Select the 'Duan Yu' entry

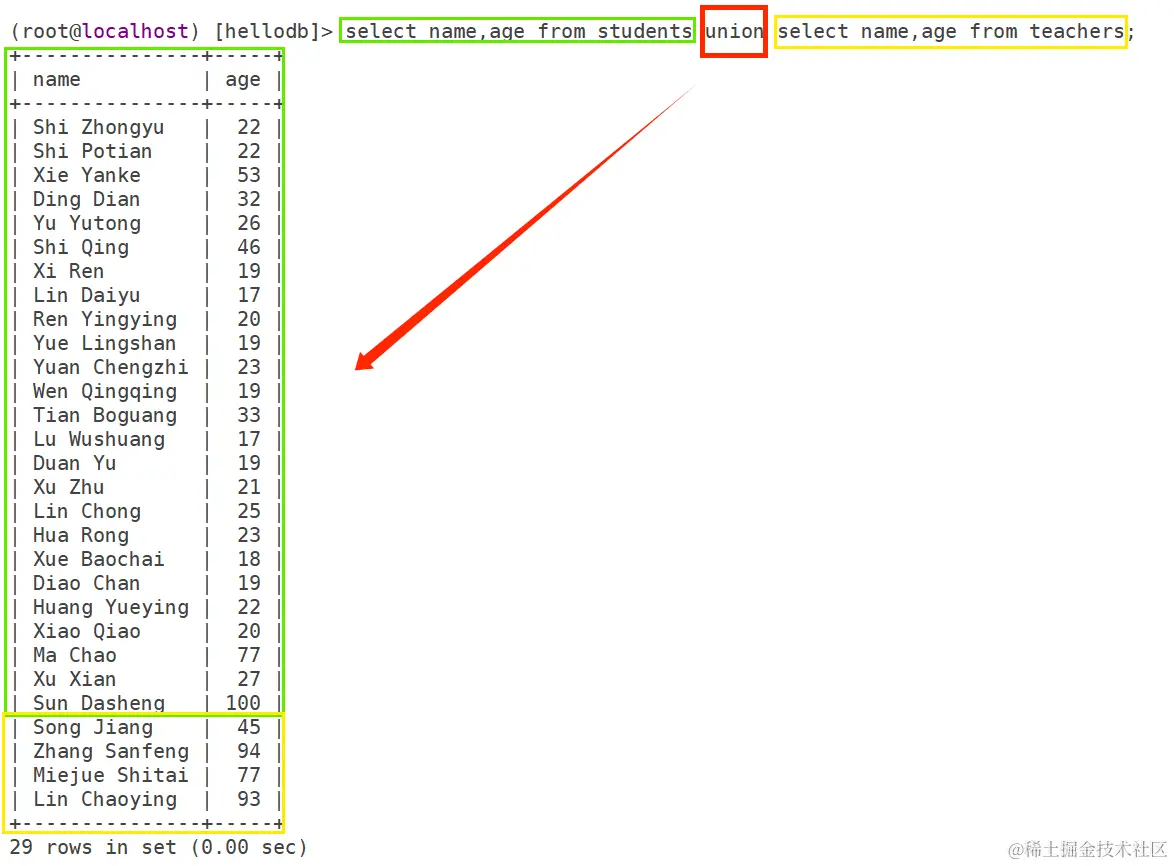(x=74, y=463)
